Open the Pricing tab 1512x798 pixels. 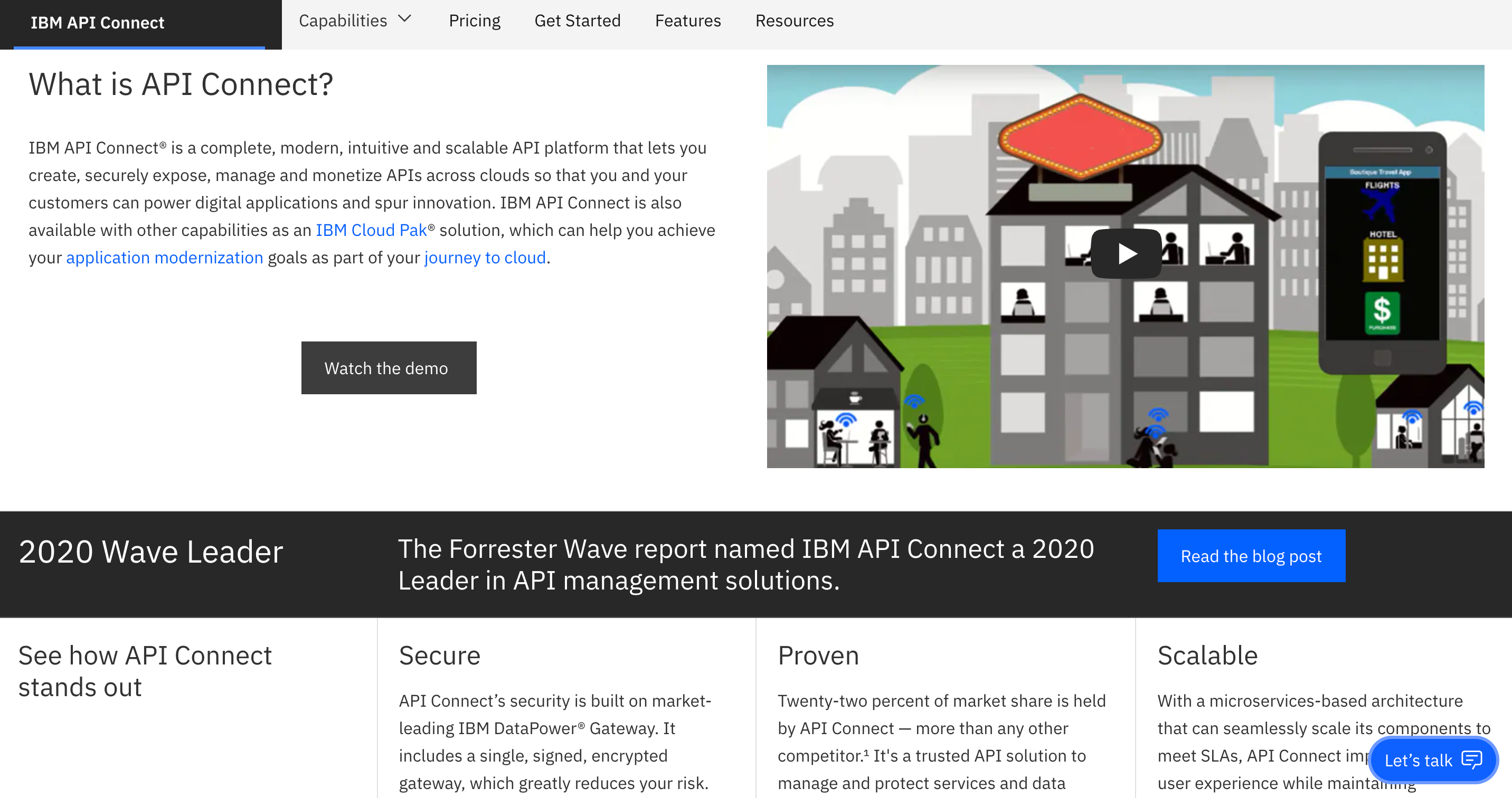point(473,20)
